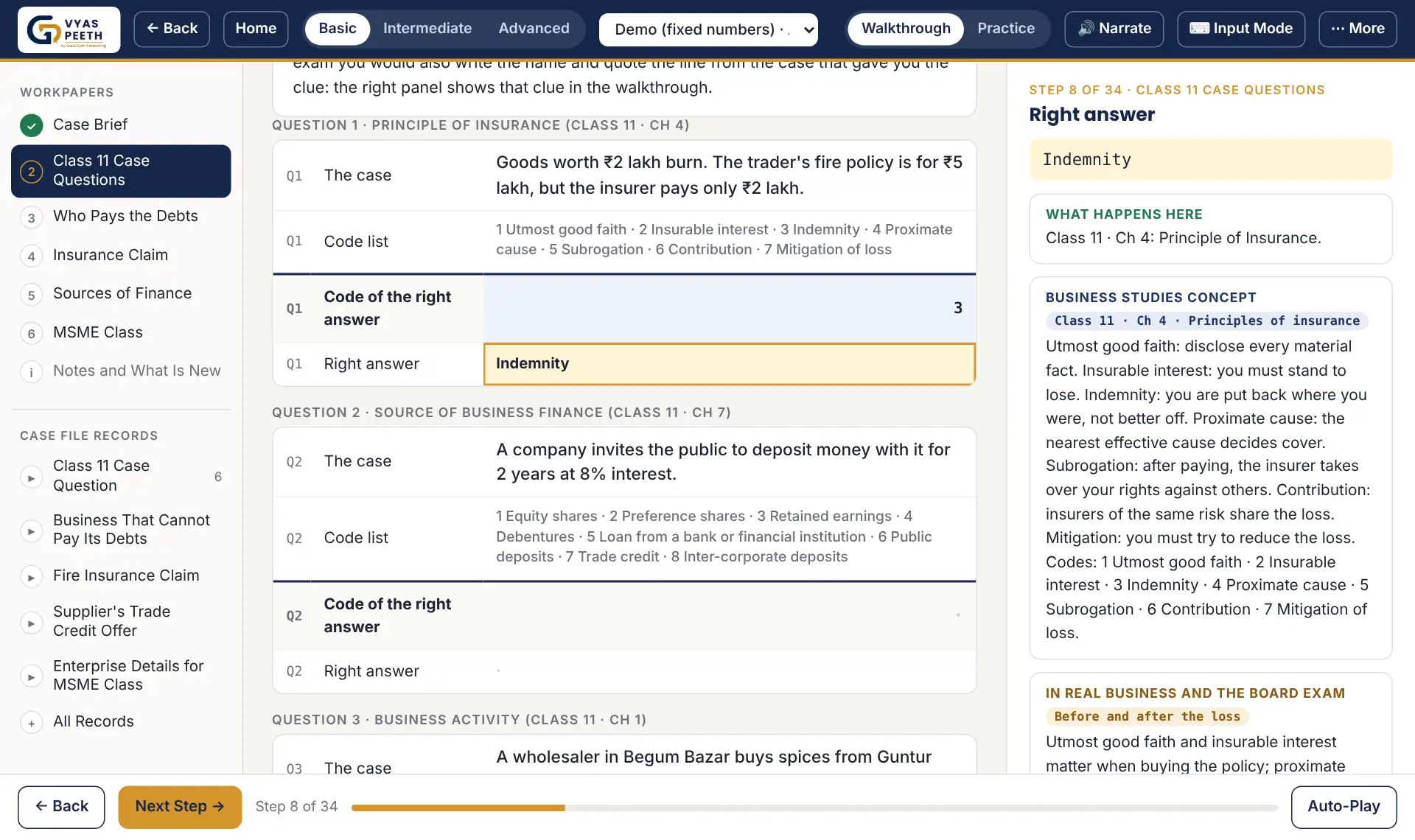Expand Class 11 Case Question record arrow

(31, 477)
